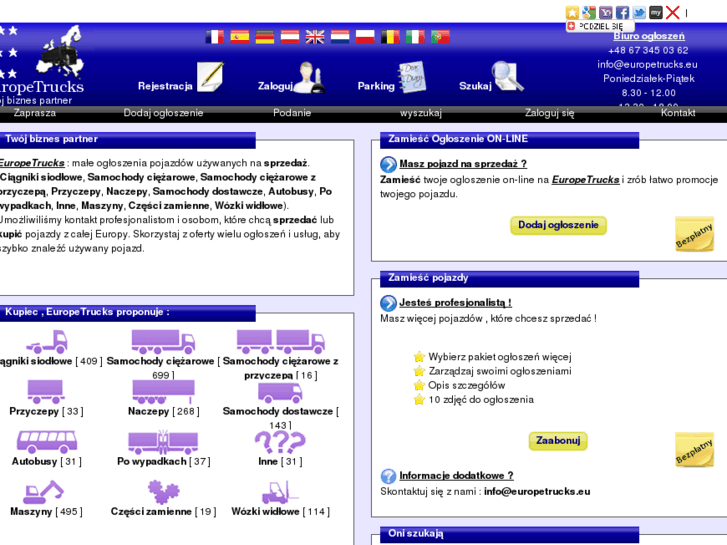Open Przyczepy trailer icon
The width and height of the screenshot is (727, 545).
tap(45, 392)
